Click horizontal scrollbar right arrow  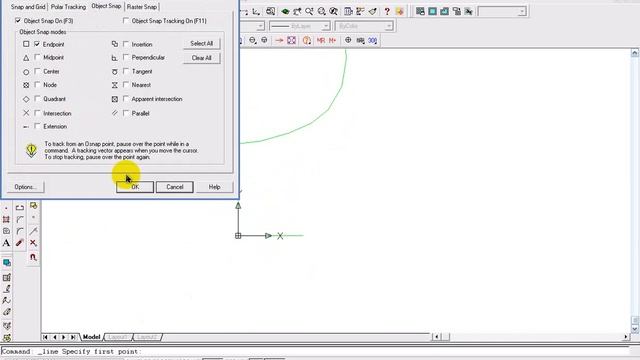click(626, 337)
